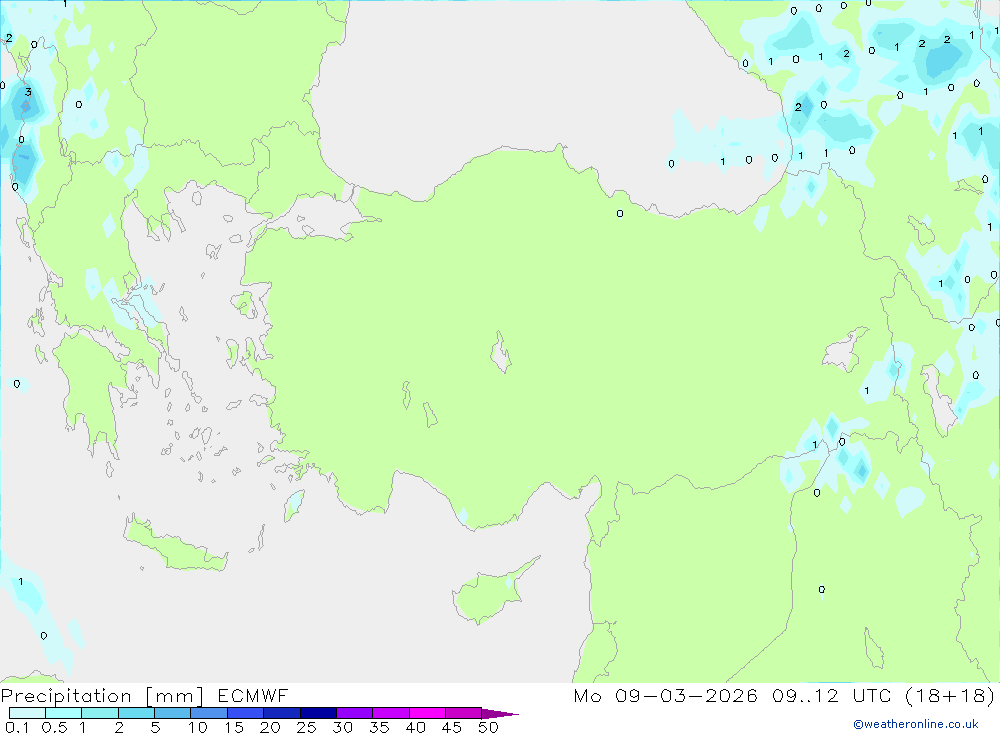
Task: Pick the purple swatch between 30 and 35
Action: click(354, 713)
